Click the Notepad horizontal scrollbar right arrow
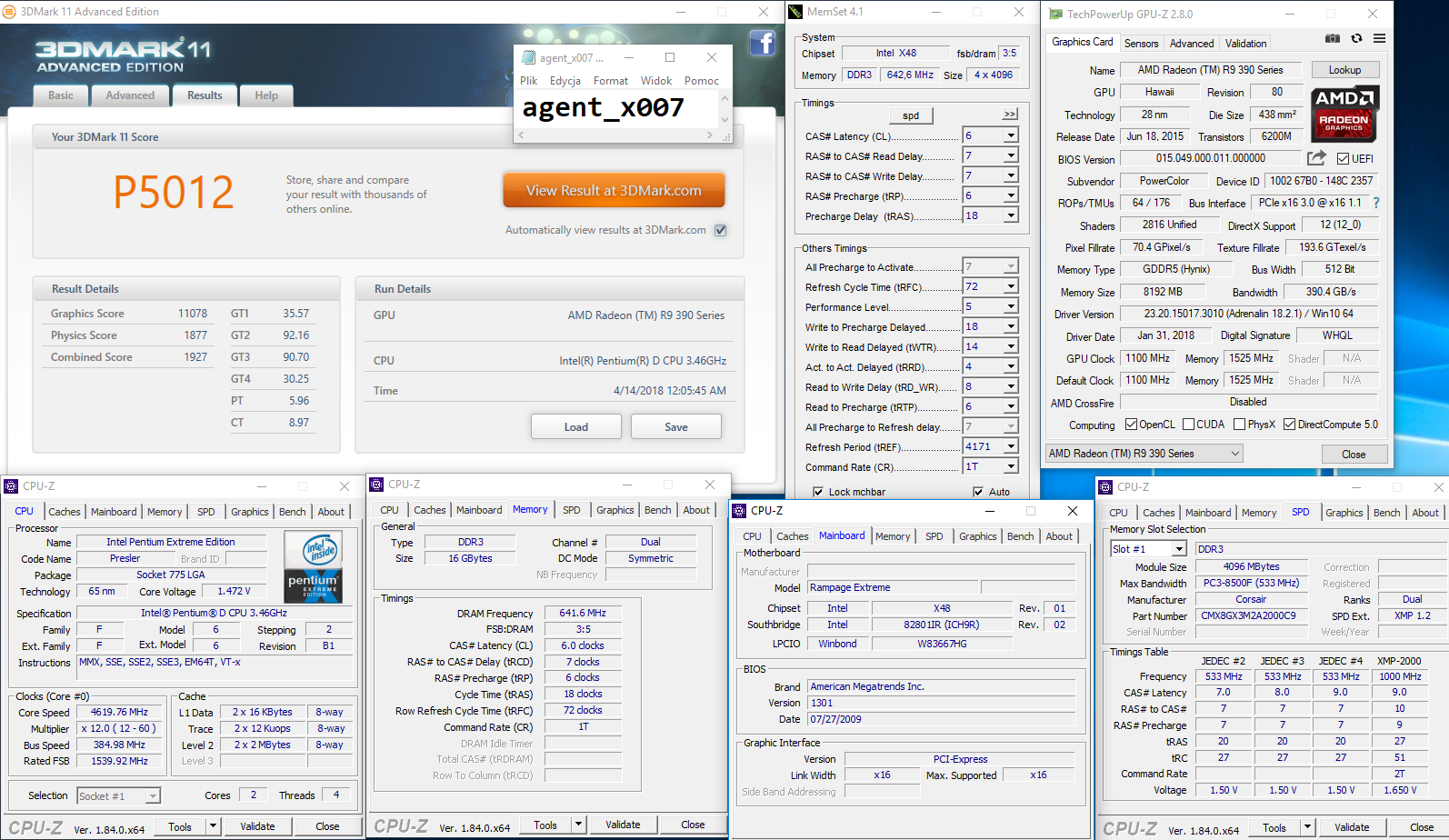This screenshot has height=840, width=1449. pos(709,135)
